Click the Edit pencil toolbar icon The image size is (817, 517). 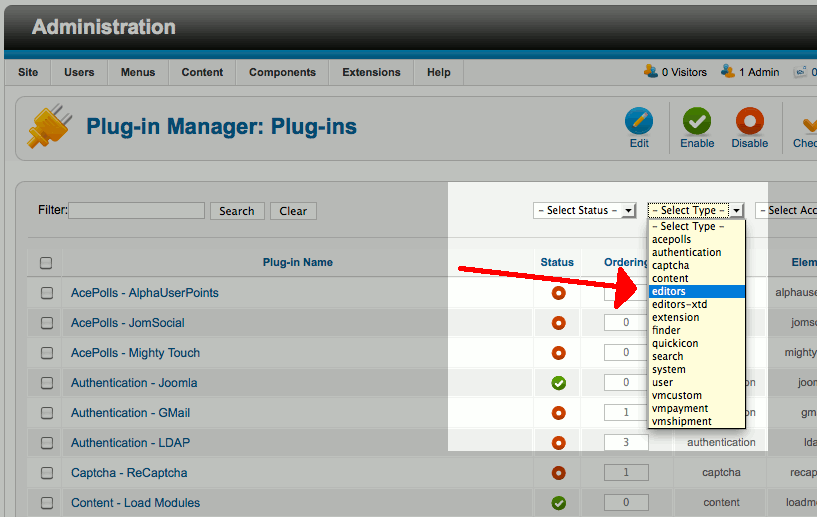(x=639, y=121)
